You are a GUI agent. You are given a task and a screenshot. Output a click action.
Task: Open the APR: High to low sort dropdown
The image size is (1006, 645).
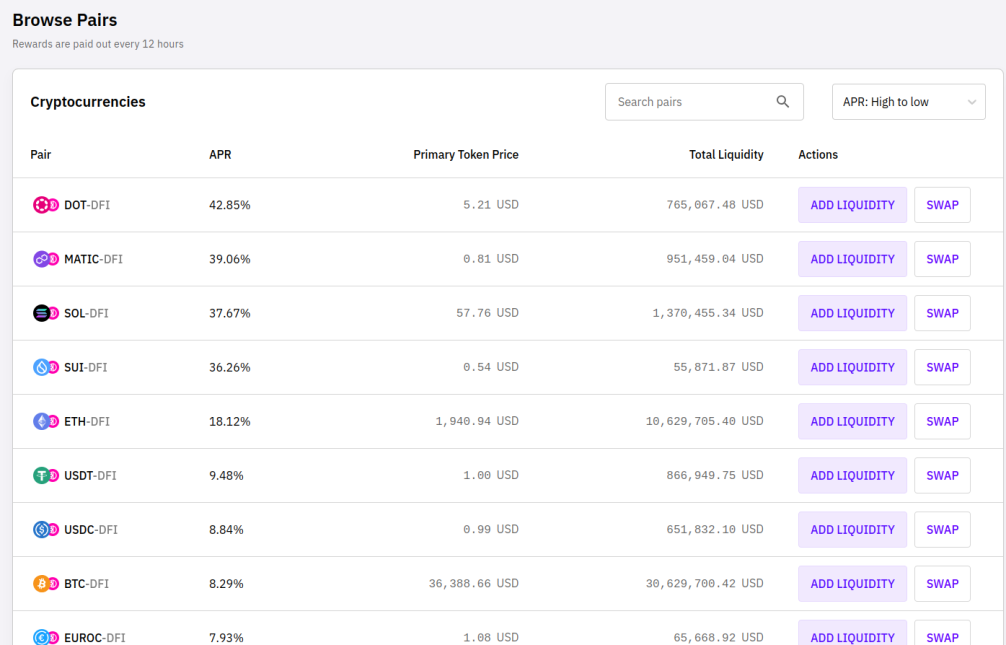pos(908,101)
